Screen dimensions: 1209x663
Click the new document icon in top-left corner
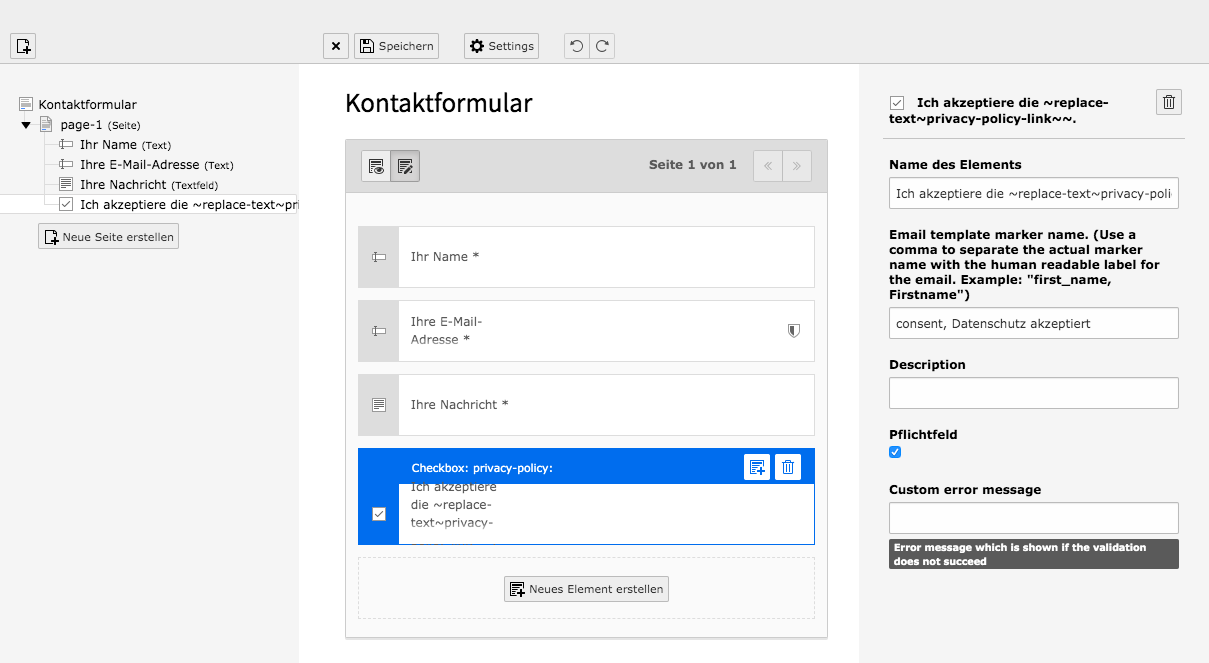[22, 45]
